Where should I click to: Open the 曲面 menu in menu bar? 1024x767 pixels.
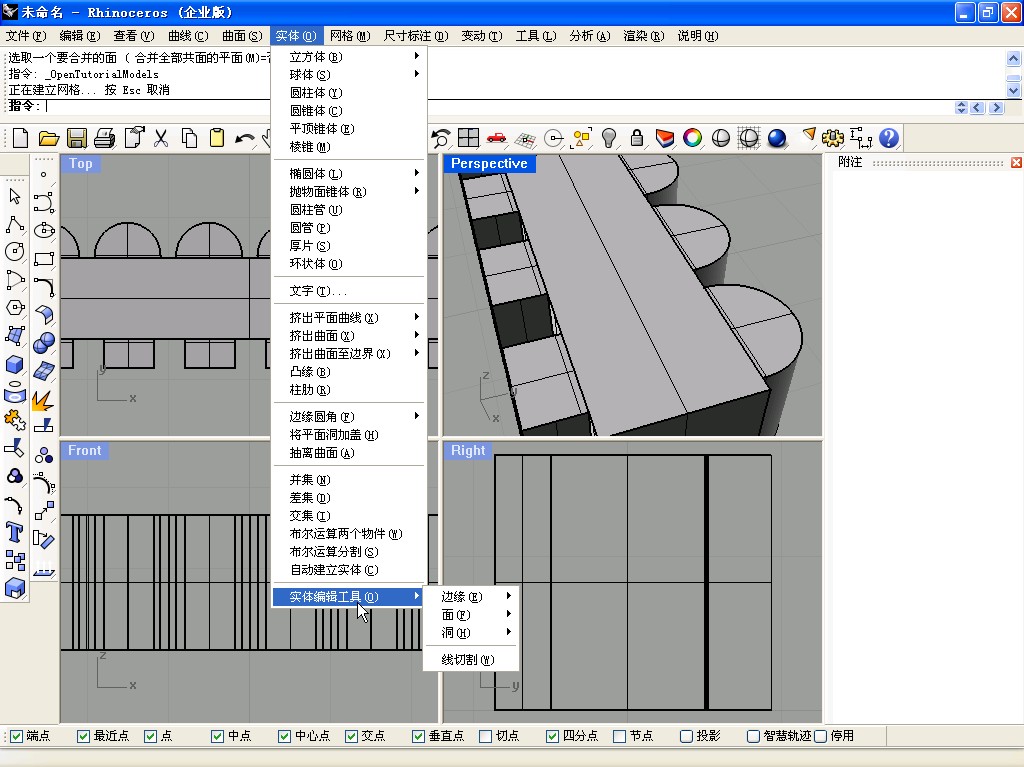click(241, 36)
